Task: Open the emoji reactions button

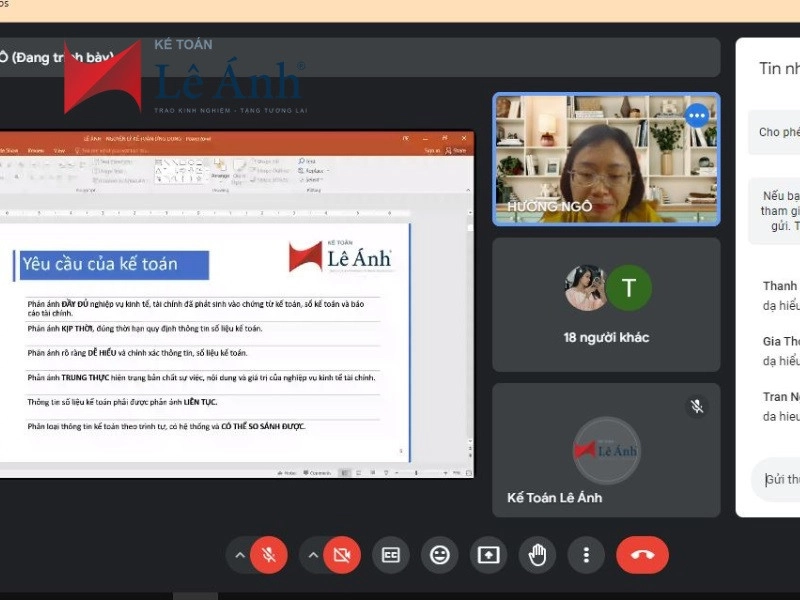Action: coord(440,555)
